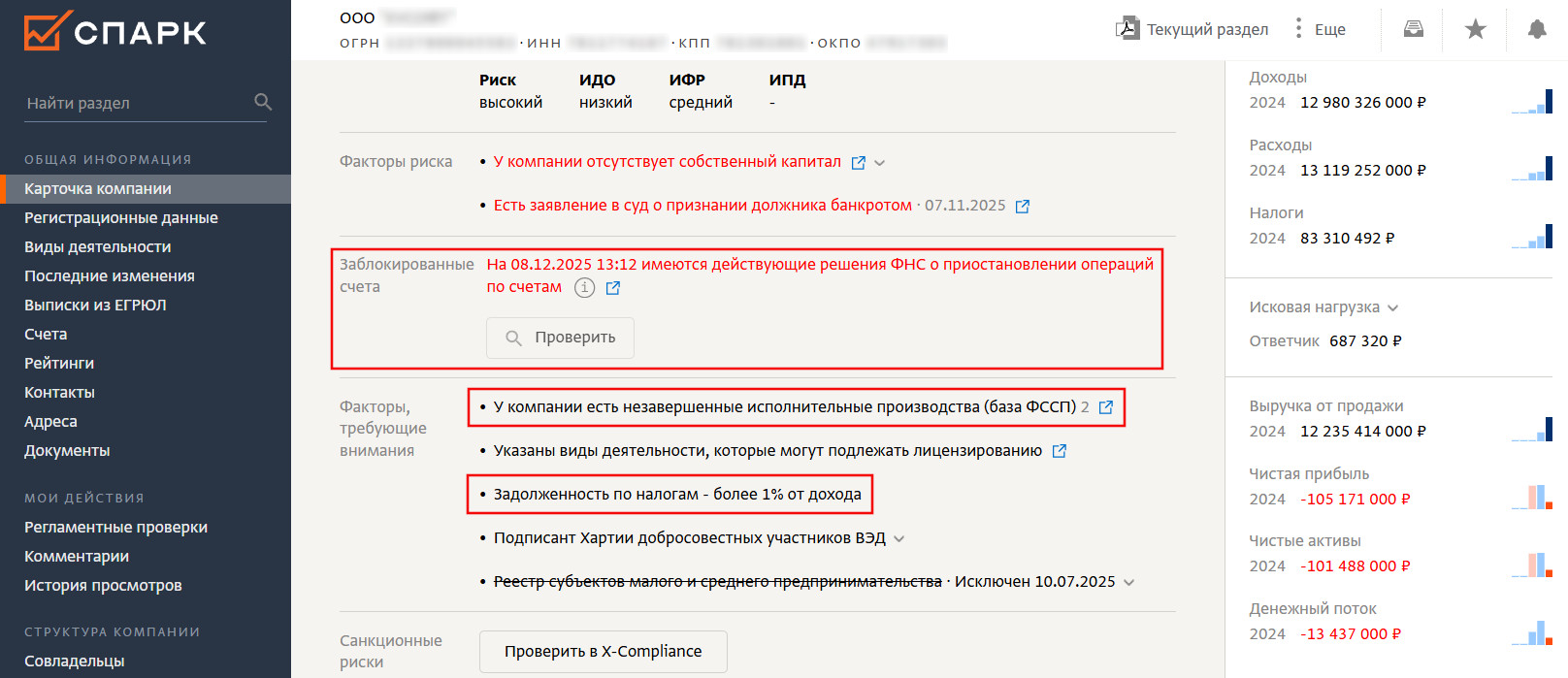Open notifications bell icon
1568x678 pixels.
[1537, 29]
